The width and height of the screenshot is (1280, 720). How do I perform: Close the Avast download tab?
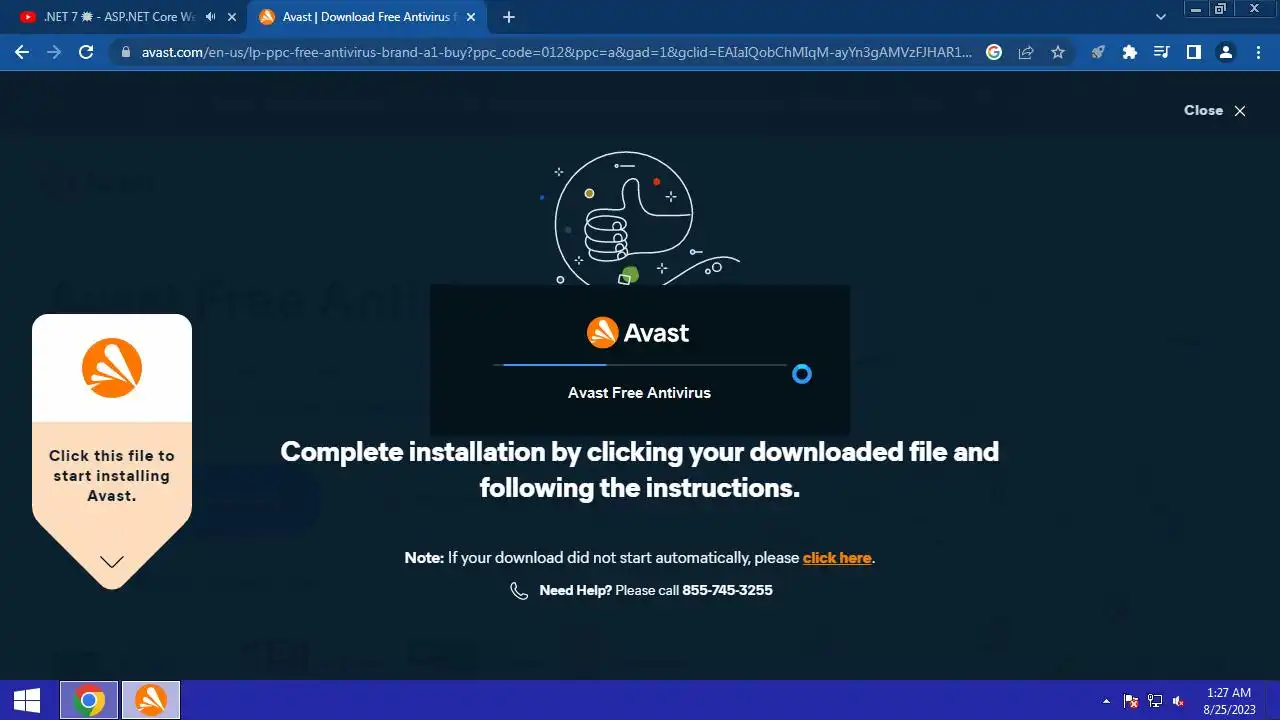471,17
